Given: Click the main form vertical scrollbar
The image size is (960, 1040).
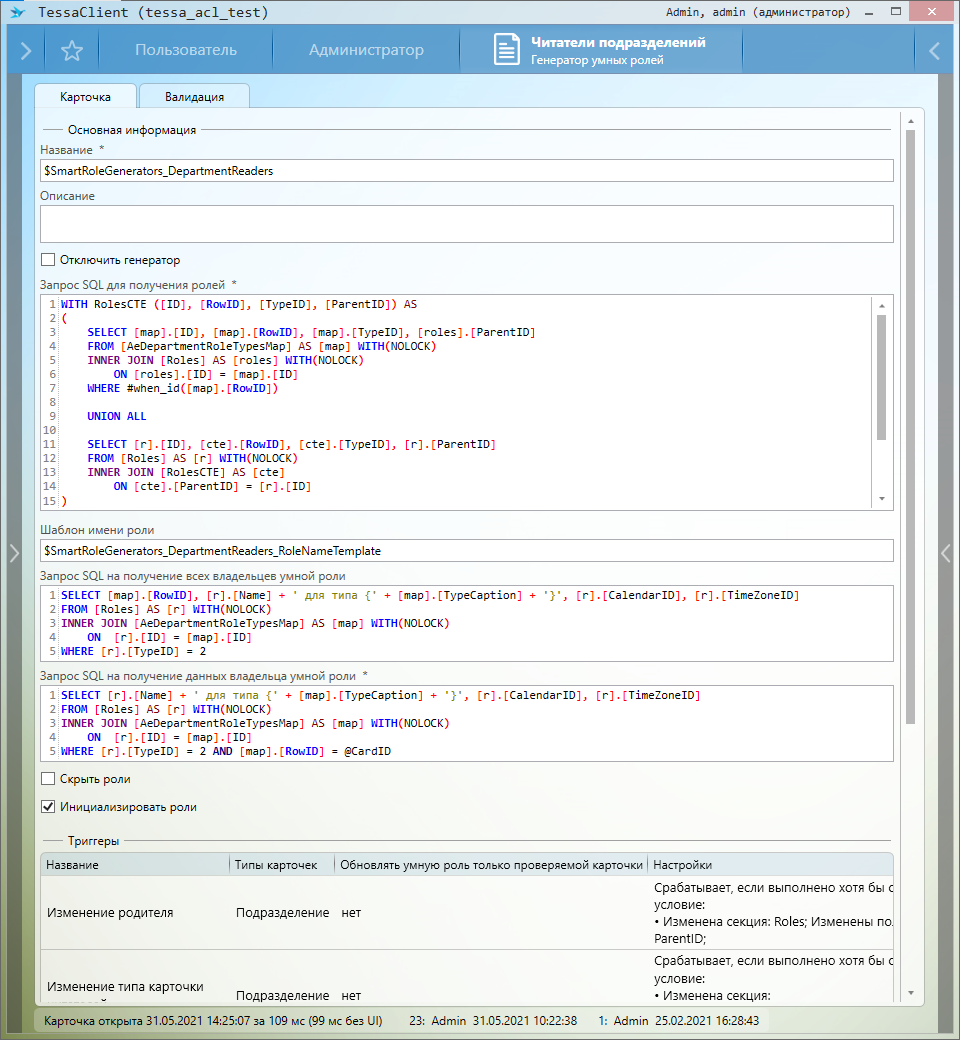Looking at the screenshot, I should [910, 420].
